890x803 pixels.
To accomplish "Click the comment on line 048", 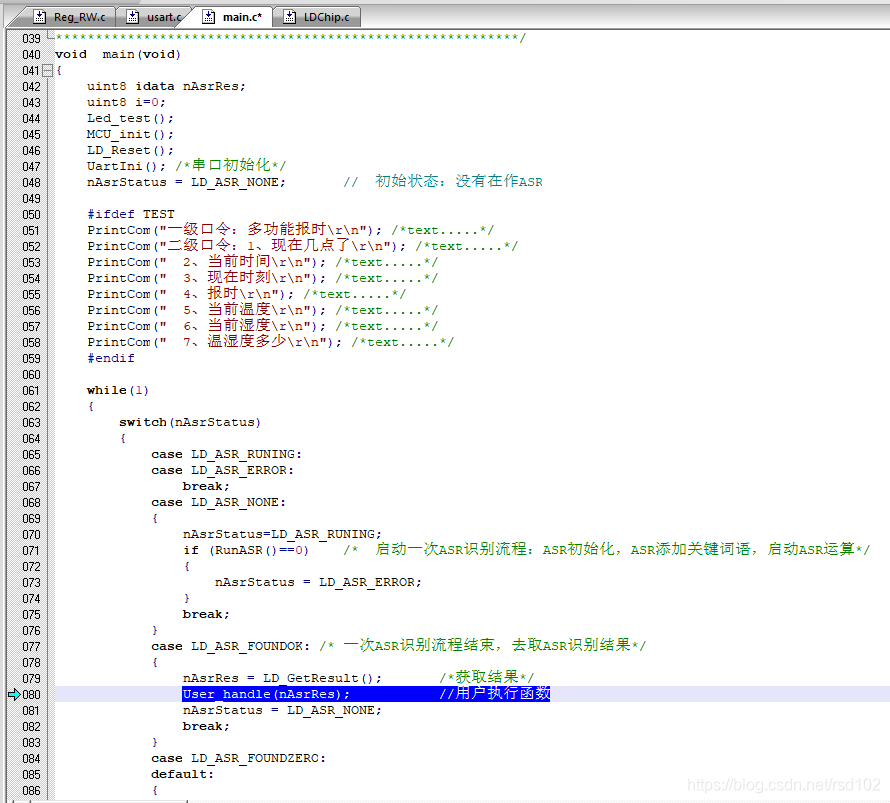I will [443, 182].
